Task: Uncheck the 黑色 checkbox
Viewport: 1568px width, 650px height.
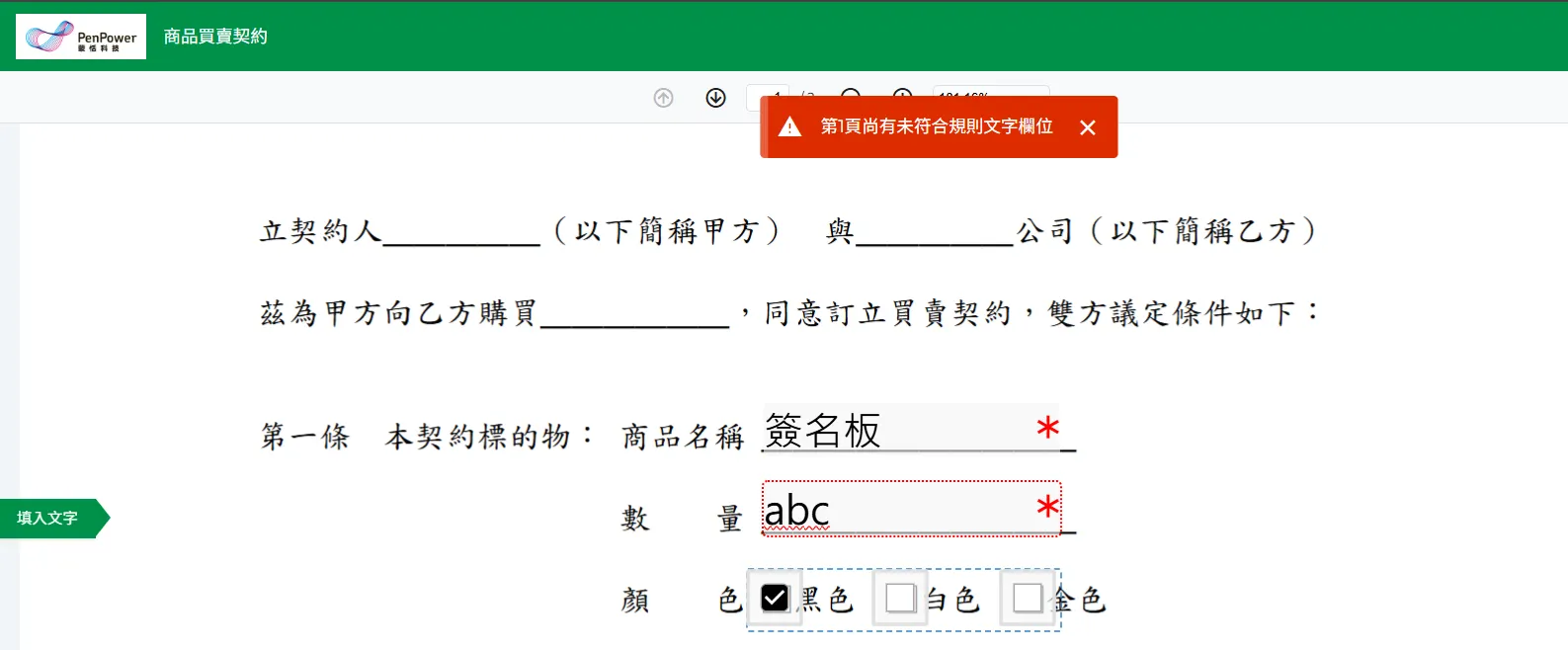Action: point(775,598)
